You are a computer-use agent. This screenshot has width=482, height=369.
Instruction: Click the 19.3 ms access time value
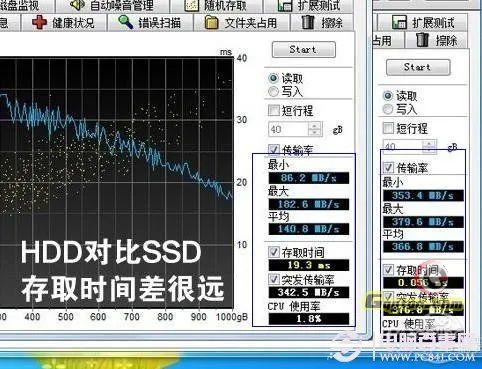(309, 265)
